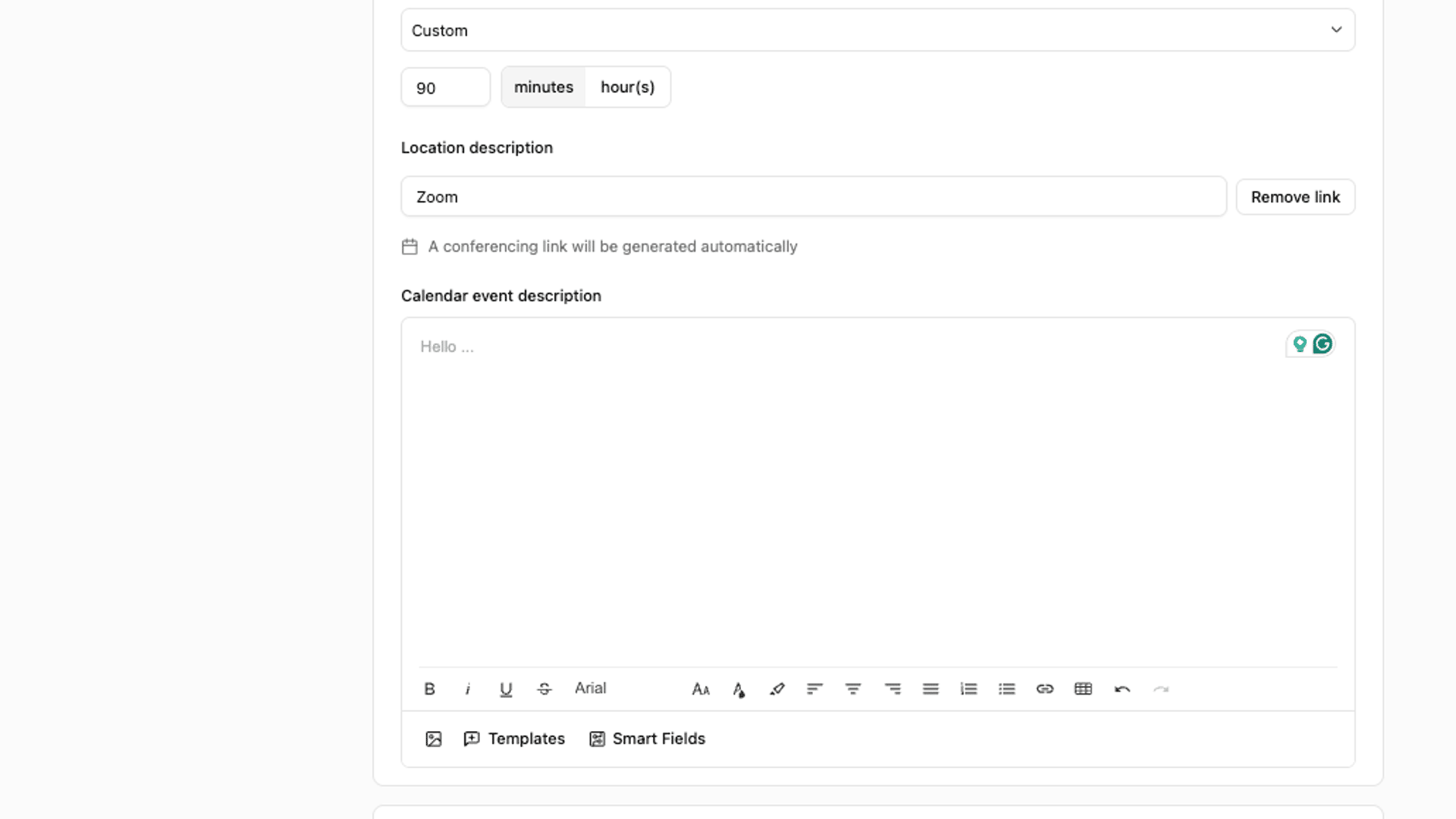
Task: Open the Custom duration dropdown
Action: click(877, 30)
